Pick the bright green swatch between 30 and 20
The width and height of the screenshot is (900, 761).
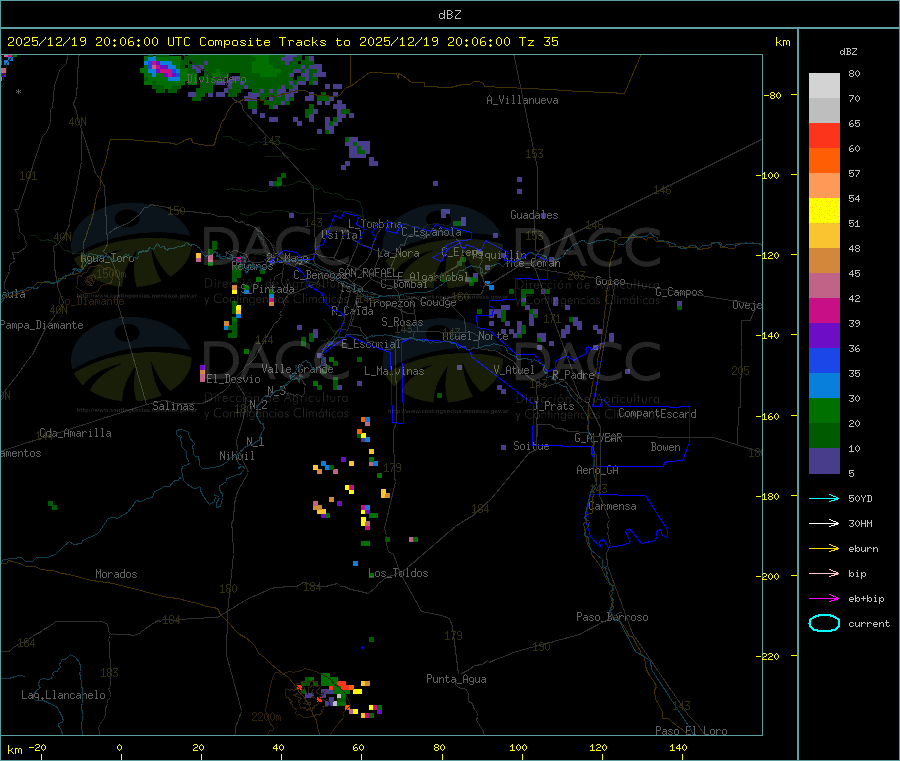coord(824,410)
